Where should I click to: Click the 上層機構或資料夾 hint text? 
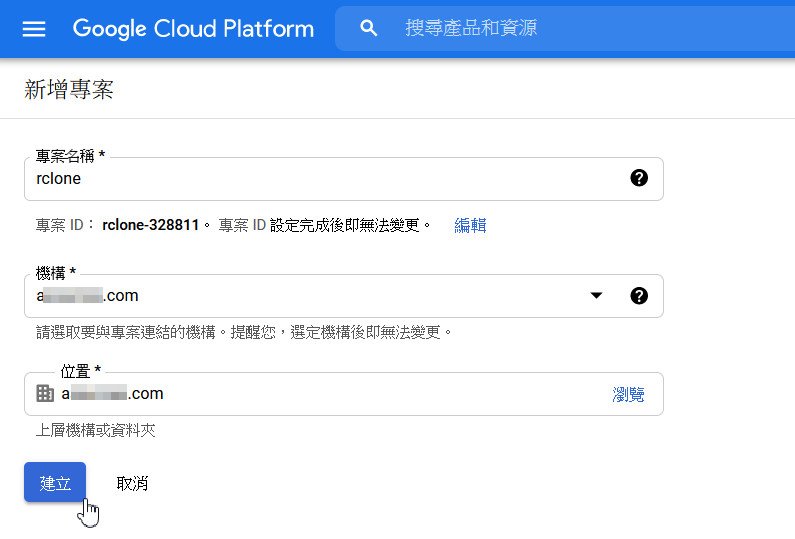coord(96,431)
